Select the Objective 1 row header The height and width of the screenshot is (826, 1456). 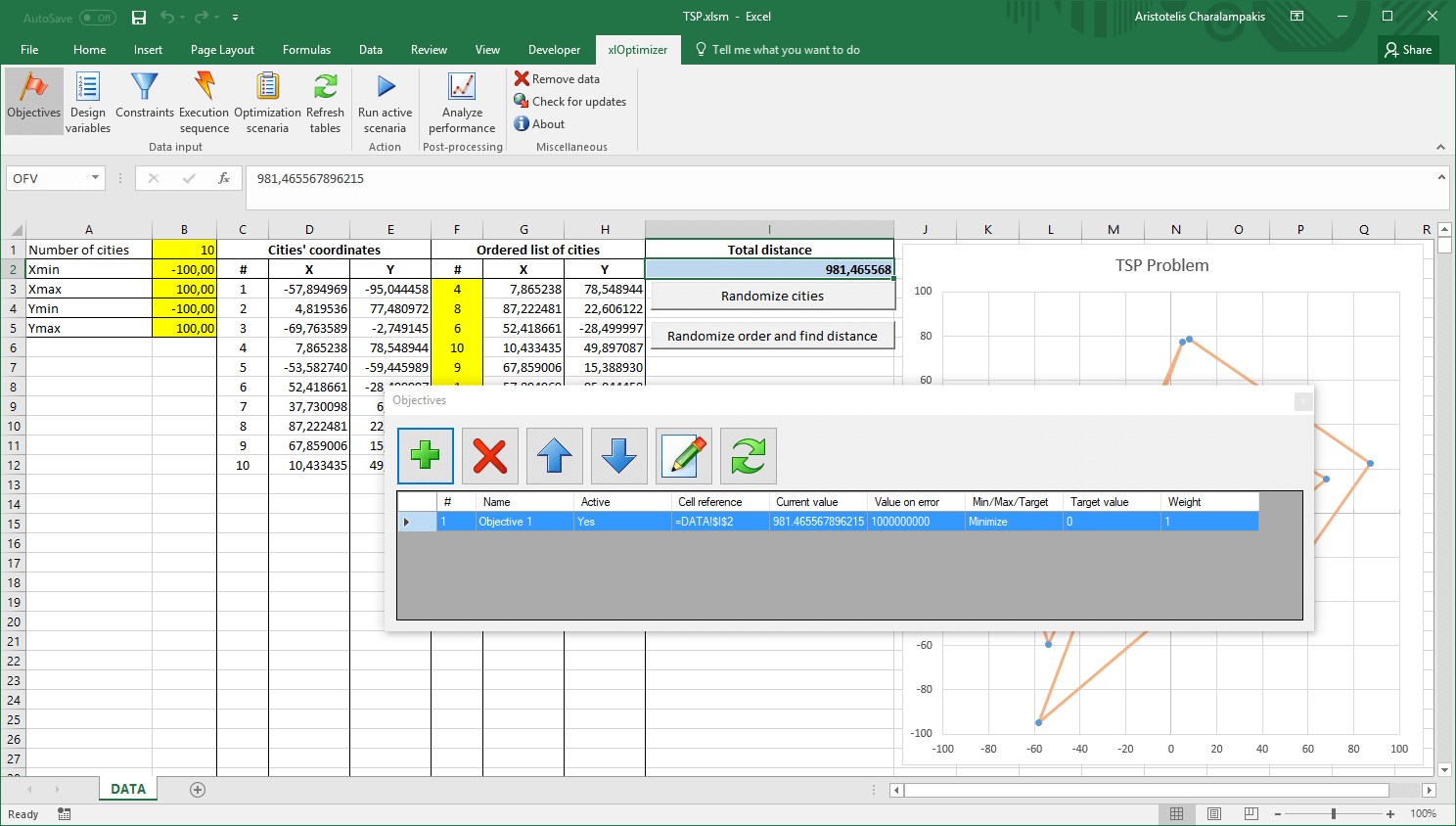416,522
